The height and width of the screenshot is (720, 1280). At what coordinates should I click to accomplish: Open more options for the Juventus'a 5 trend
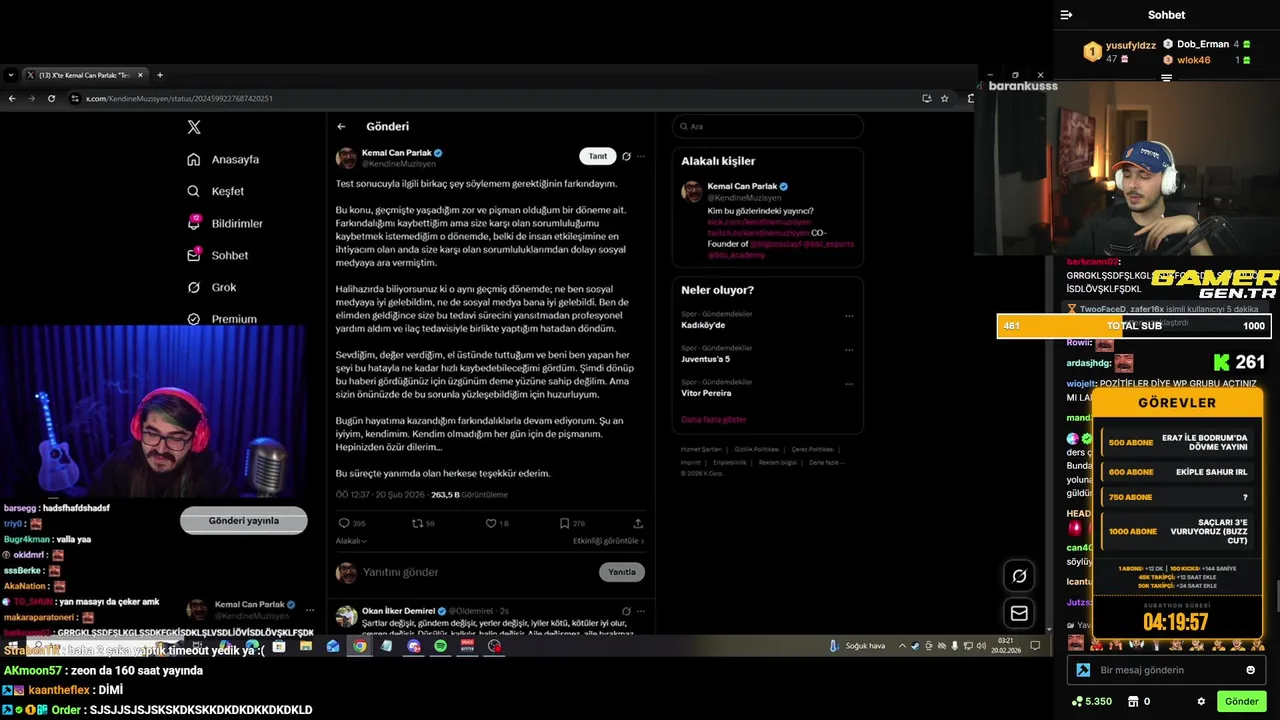click(x=849, y=350)
